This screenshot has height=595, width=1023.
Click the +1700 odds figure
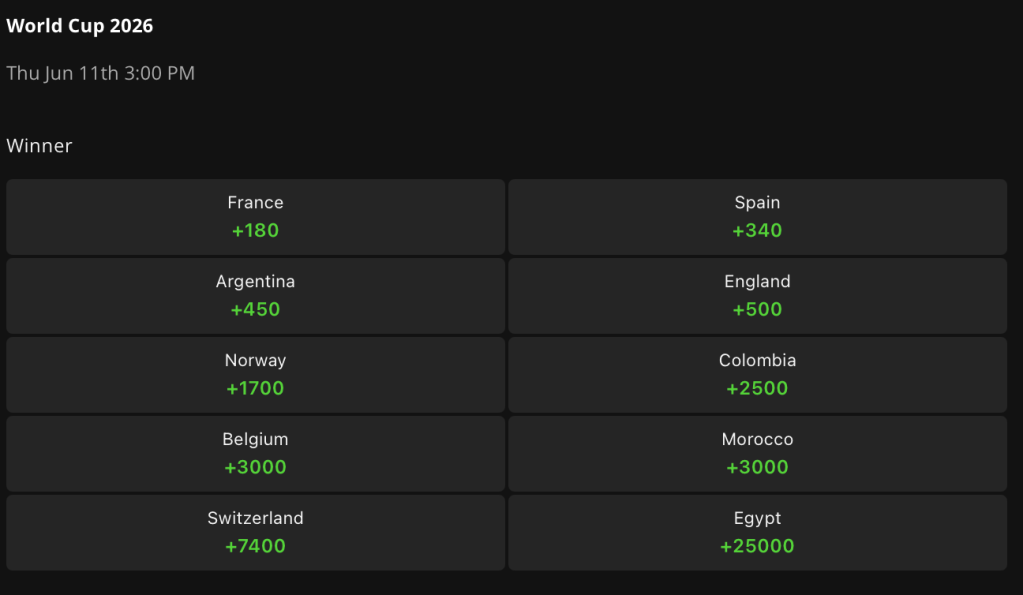[x=255, y=388]
